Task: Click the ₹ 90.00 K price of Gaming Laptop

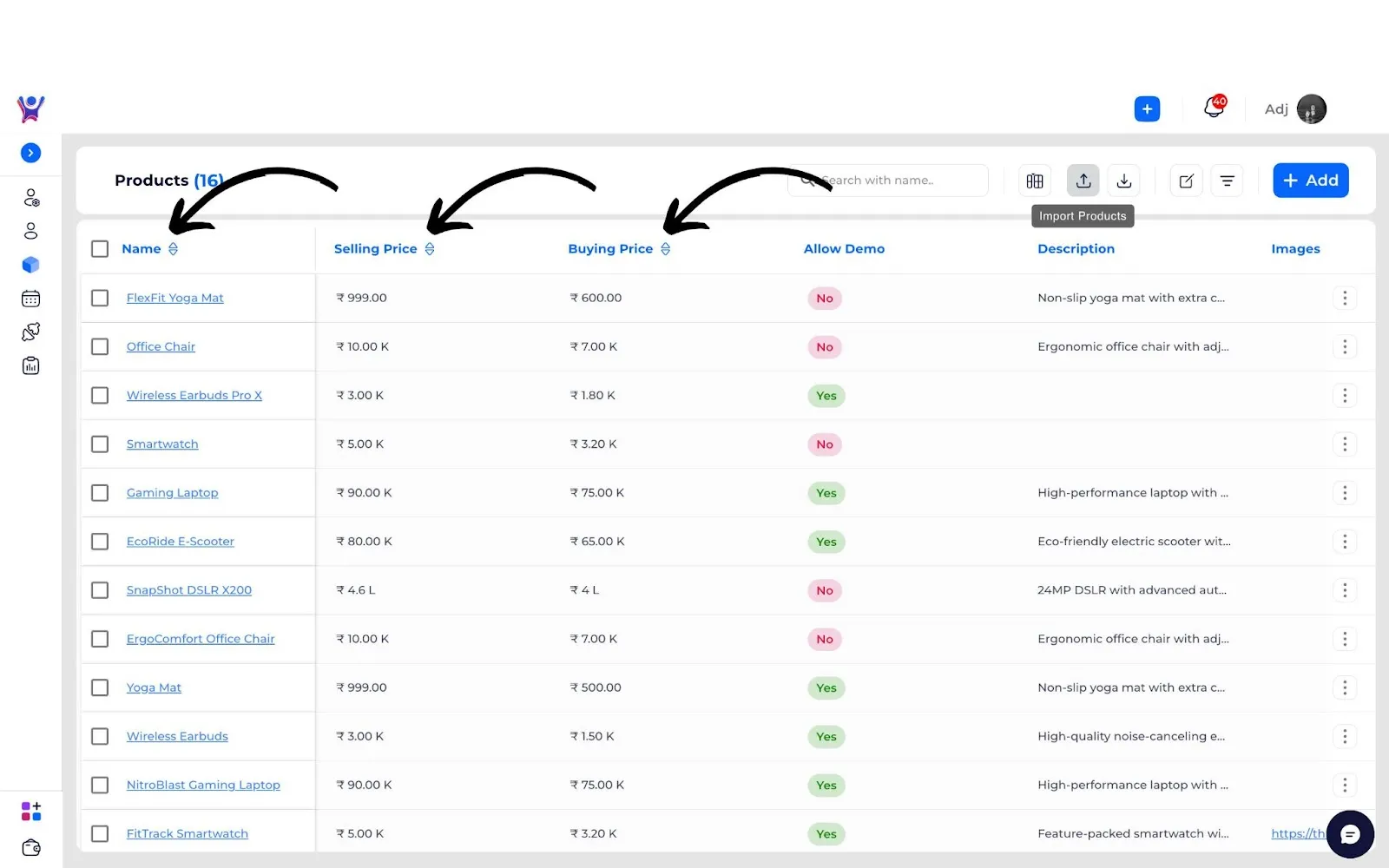Action: 364,493
